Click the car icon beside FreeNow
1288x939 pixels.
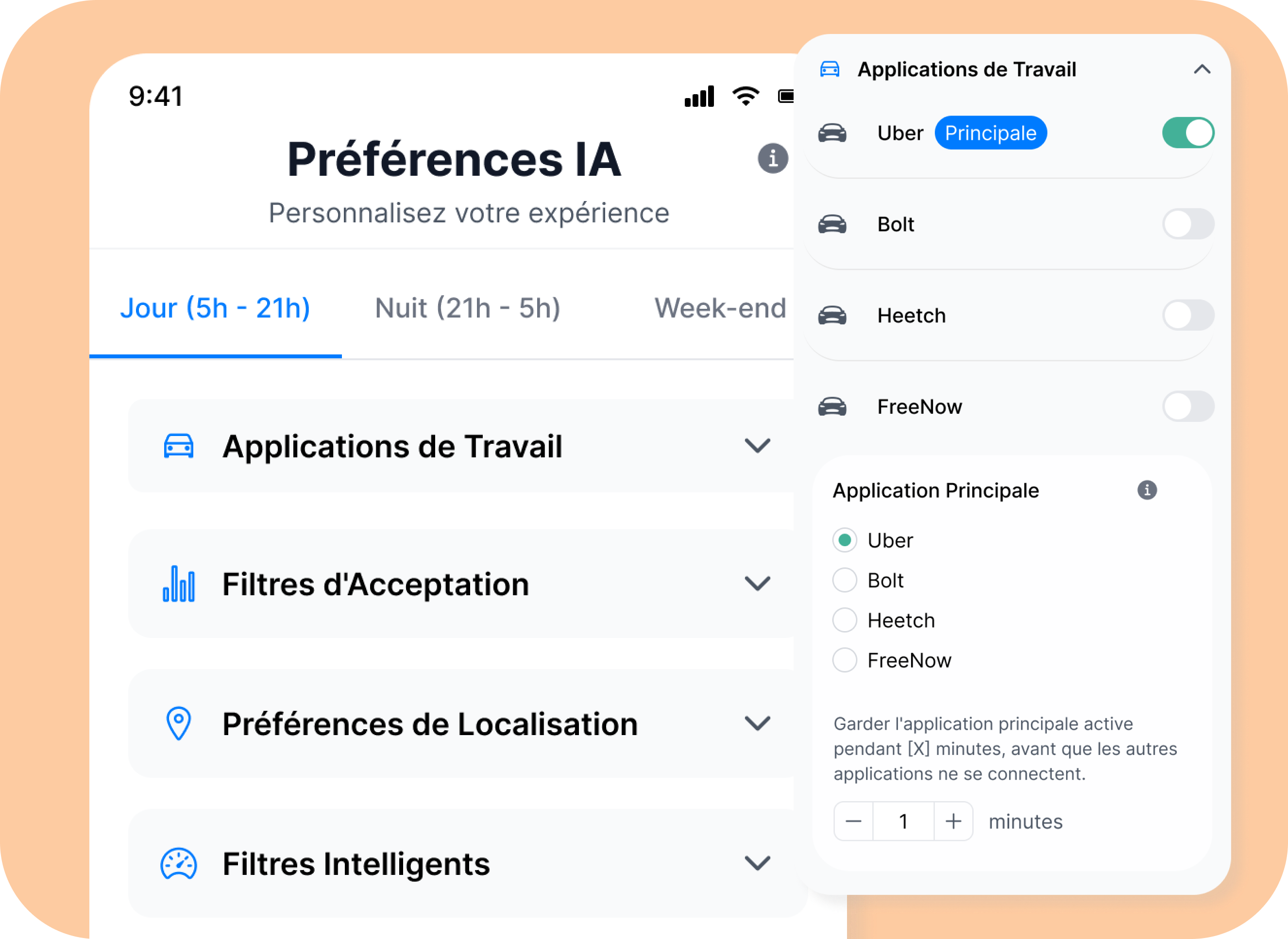pyautogui.click(x=832, y=407)
